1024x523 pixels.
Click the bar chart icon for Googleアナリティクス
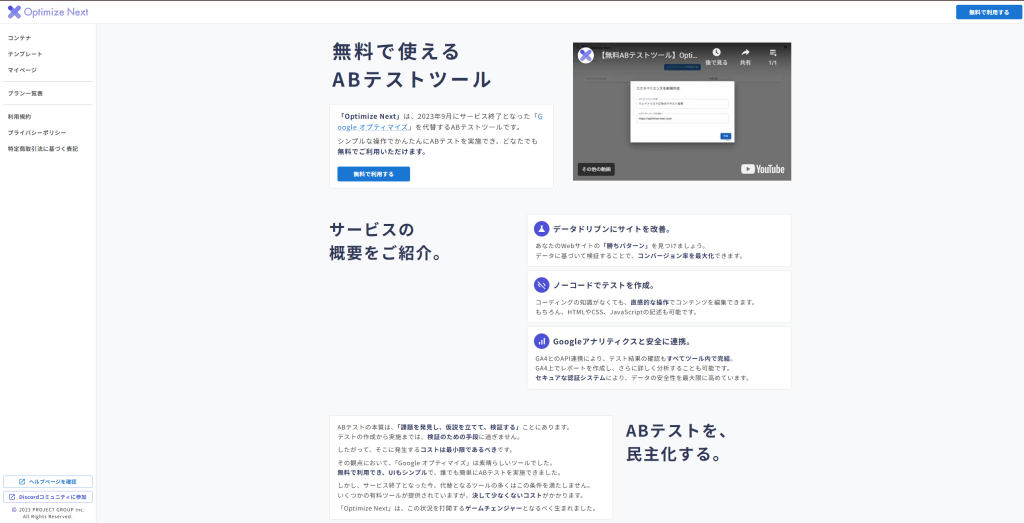point(541,341)
